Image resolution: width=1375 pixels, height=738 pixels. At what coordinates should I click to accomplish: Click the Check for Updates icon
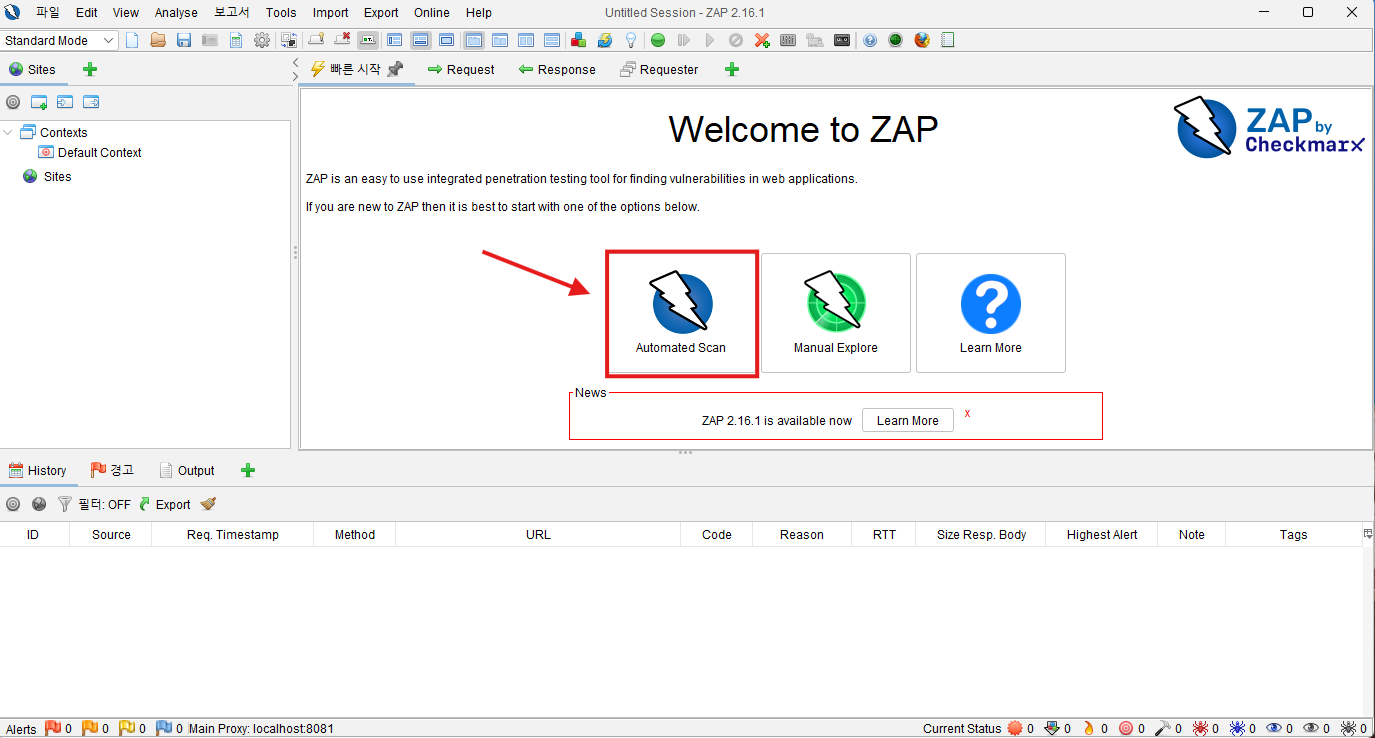click(605, 41)
